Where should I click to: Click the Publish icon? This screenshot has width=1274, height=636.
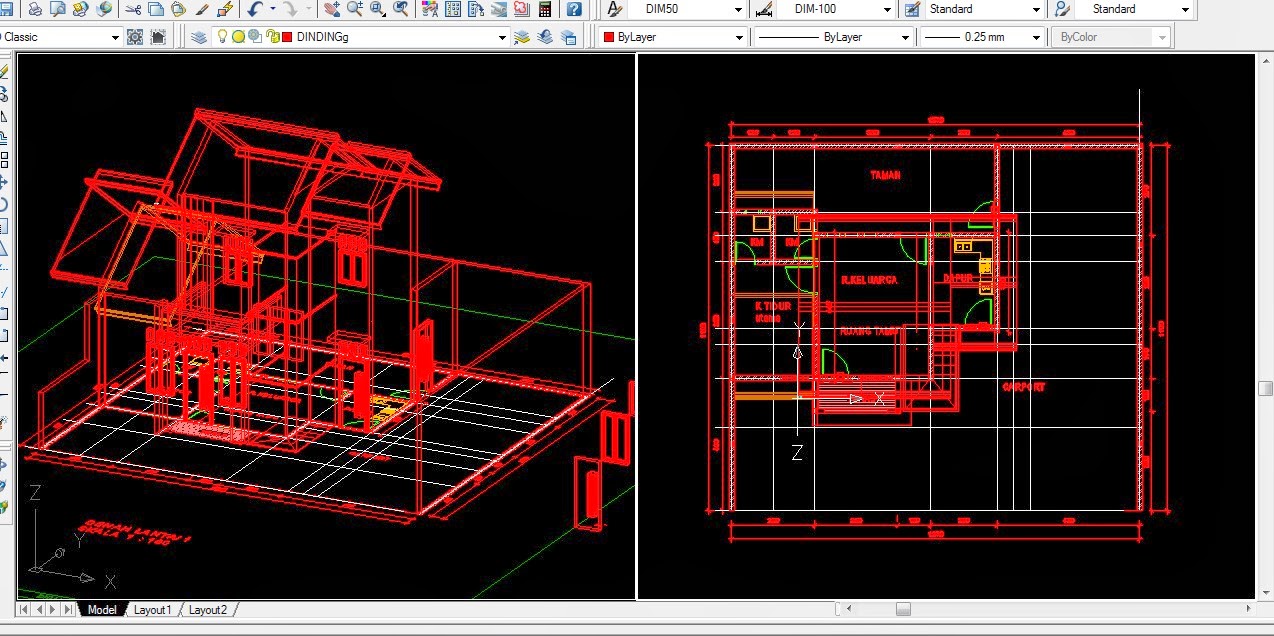click(x=81, y=9)
